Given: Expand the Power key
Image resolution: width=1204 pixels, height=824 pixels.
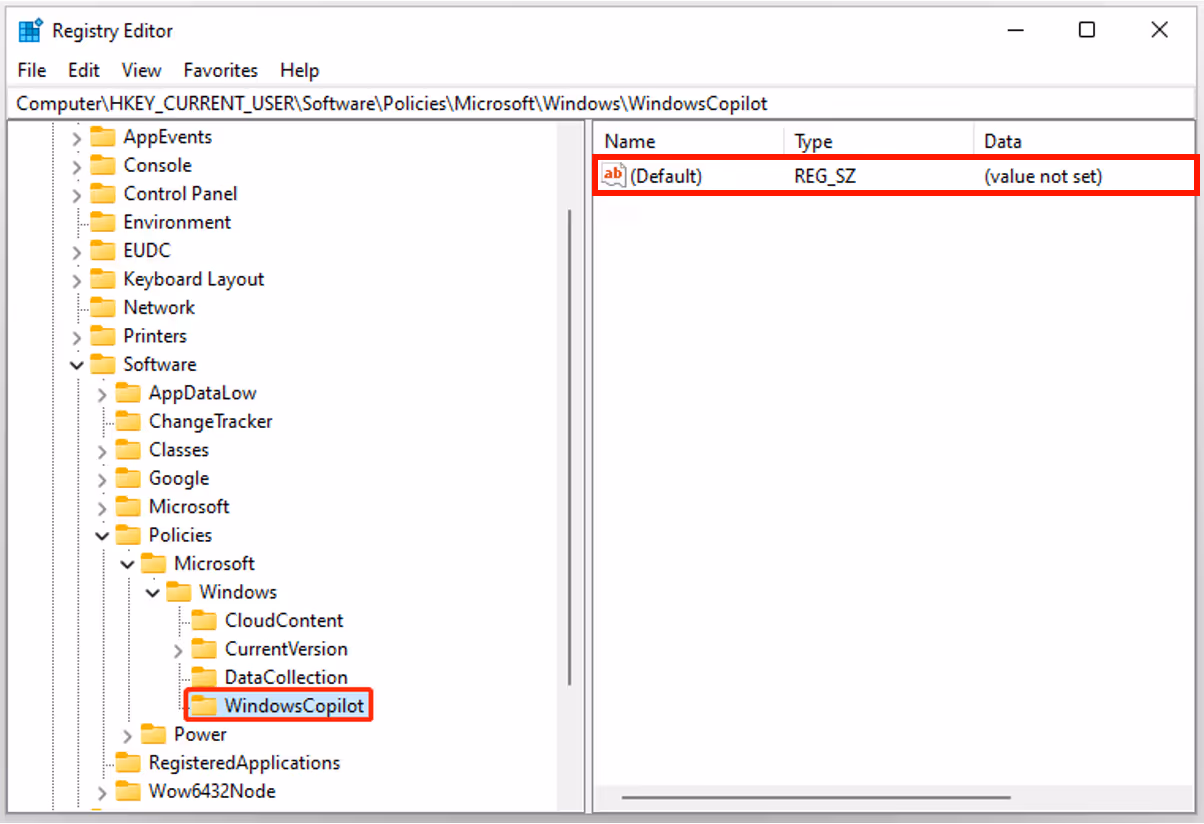Looking at the screenshot, I should 127,735.
